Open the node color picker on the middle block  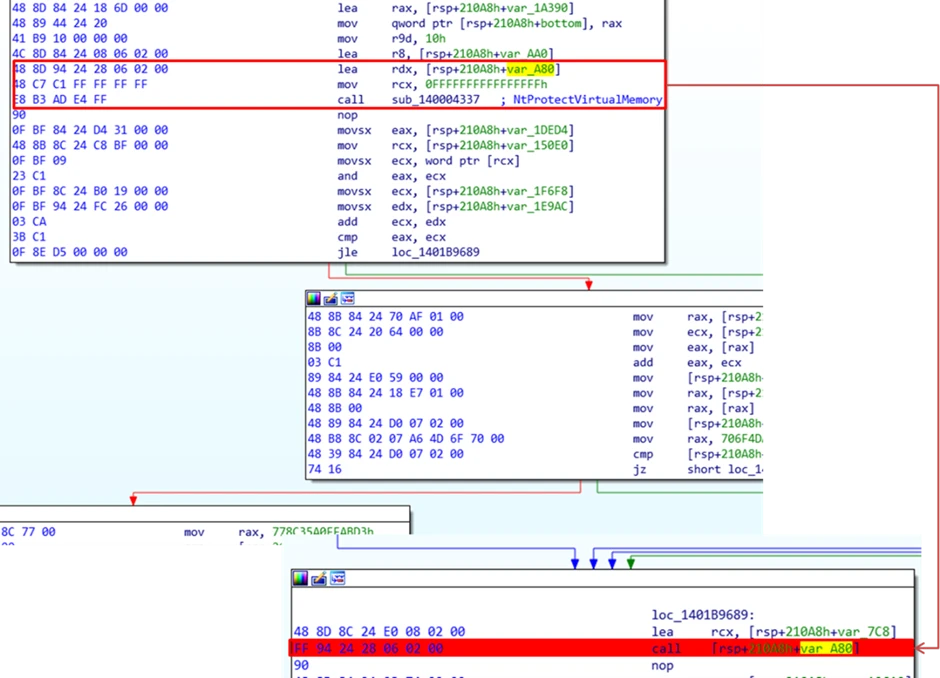(313, 298)
